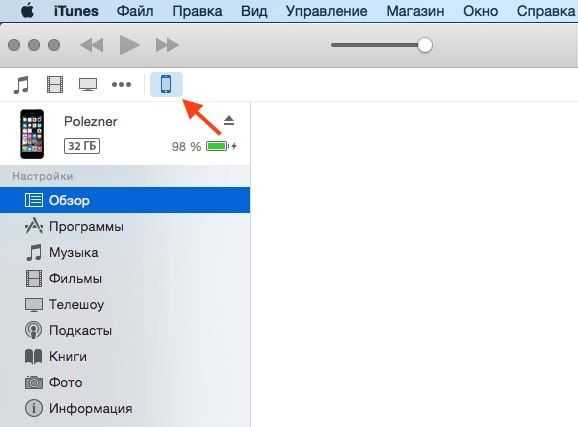Go to Фильмы sidebar item

(x=125, y=278)
